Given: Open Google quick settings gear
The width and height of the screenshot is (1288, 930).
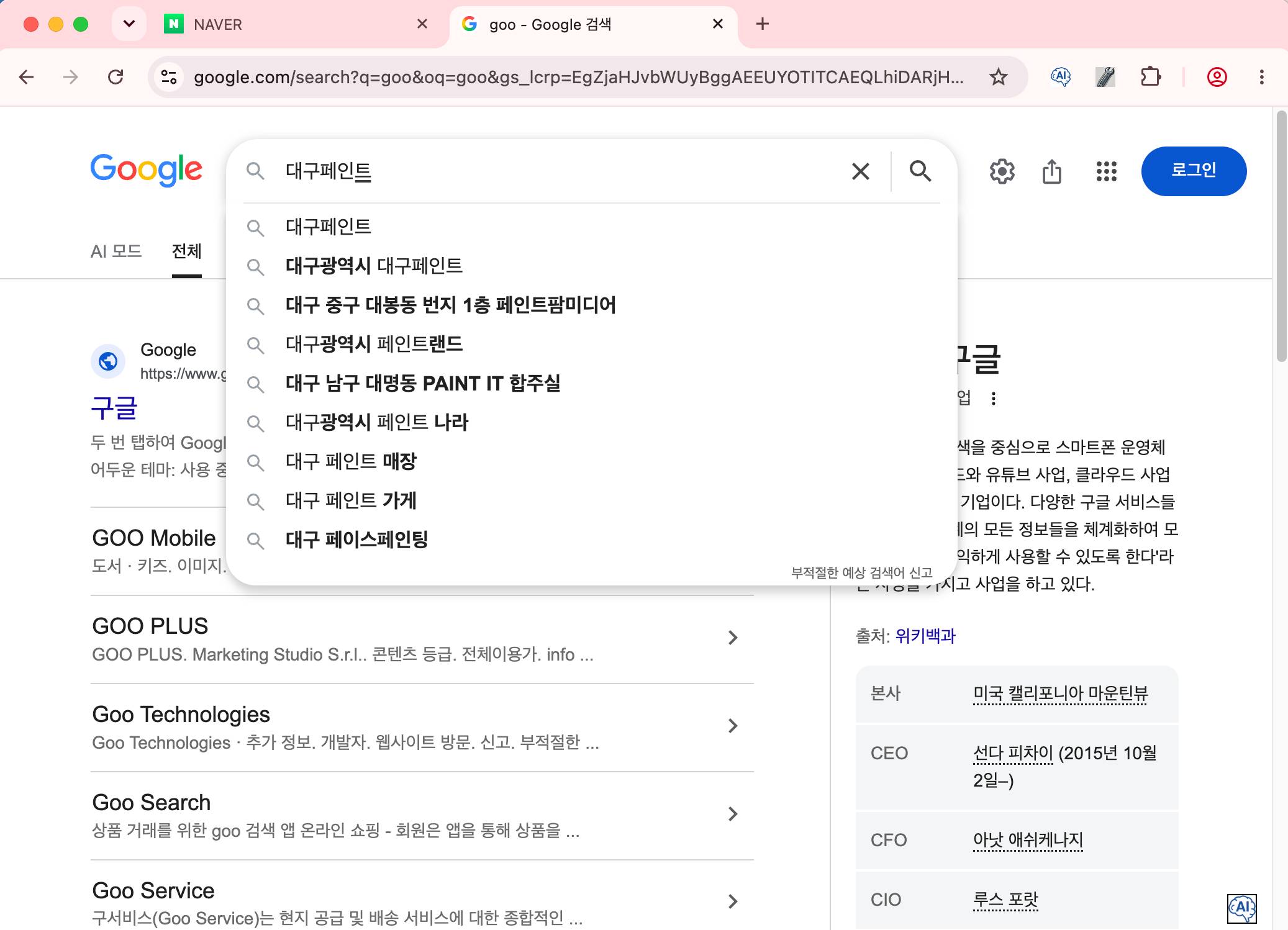Looking at the screenshot, I should coord(1002,171).
